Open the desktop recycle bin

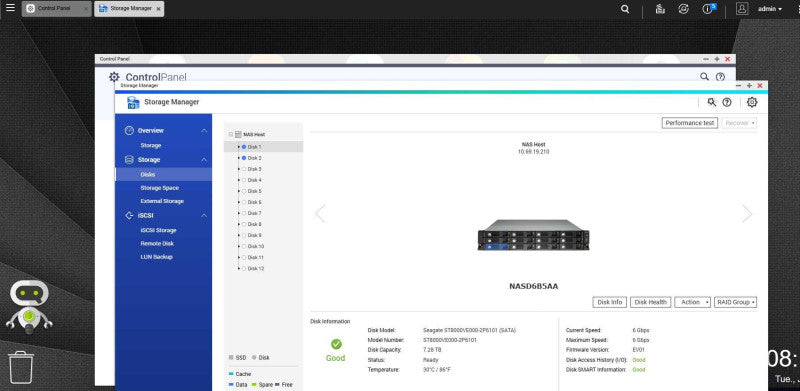click(x=21, y=367)
